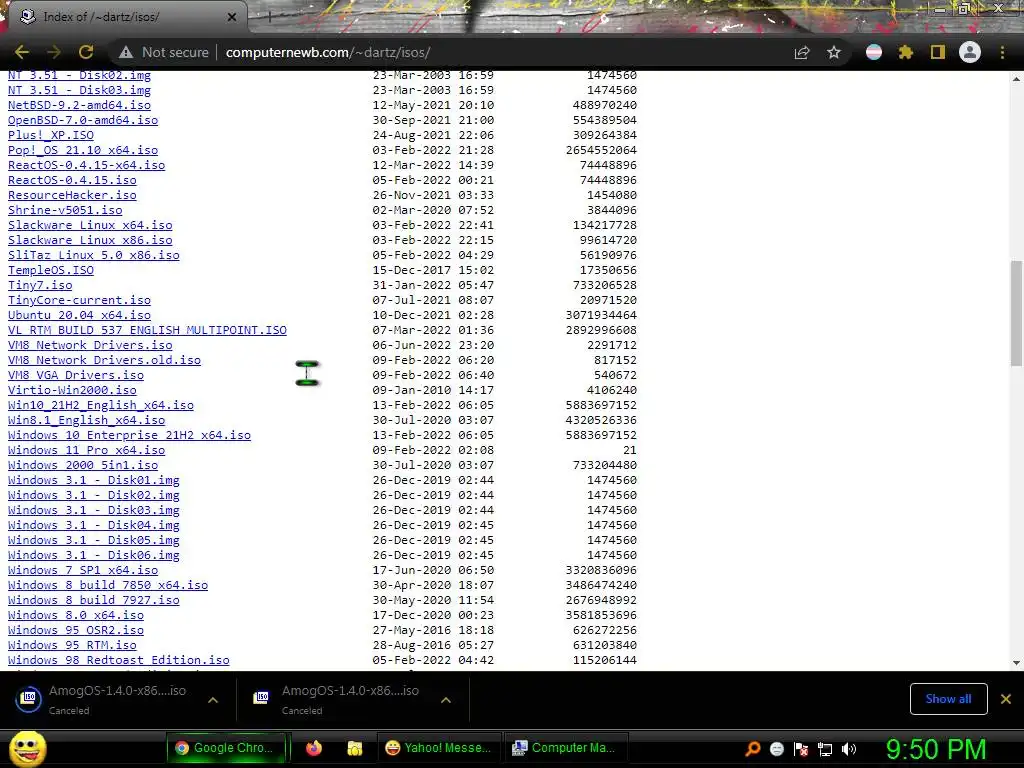The image size is (1024, 768).
Task: Open the NetBSD-9.2-amd64.iso link
Action: 79,105
